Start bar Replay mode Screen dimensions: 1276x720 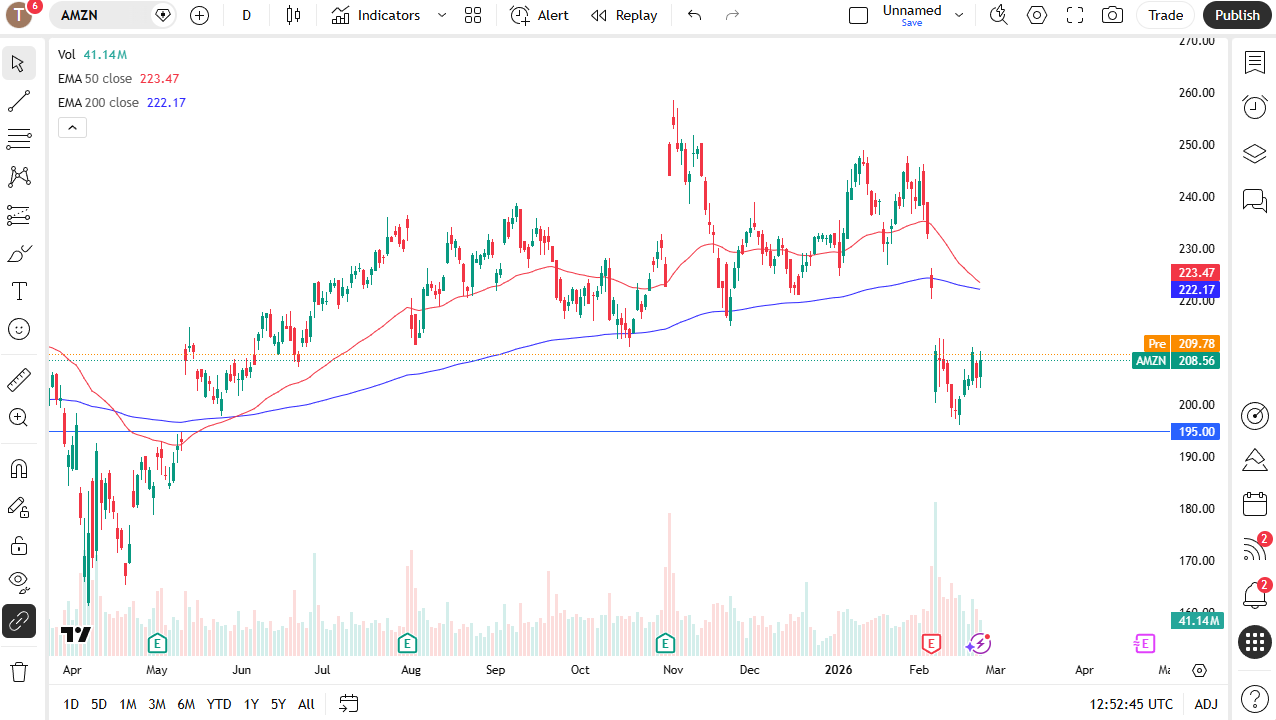click(624, 15)
